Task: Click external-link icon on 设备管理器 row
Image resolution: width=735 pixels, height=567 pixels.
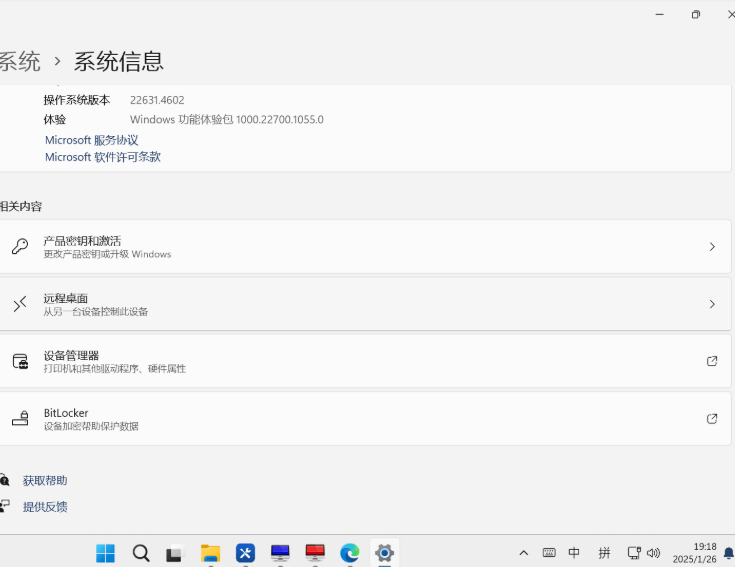Action: [x=712, y=361]
